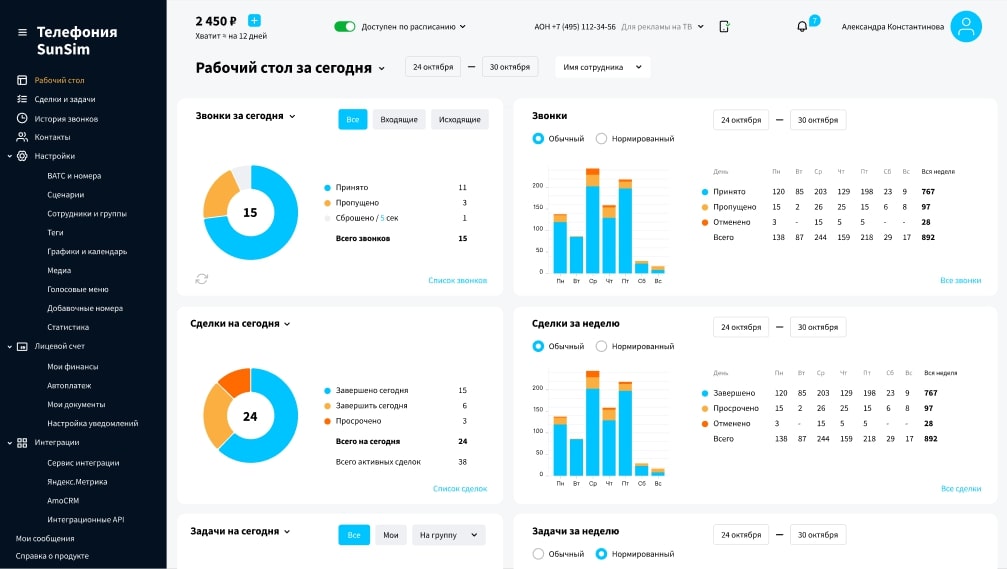This screenshot has height=569, width=1007.
Task: Click the Все сделки link
Action: pos(960,488)
